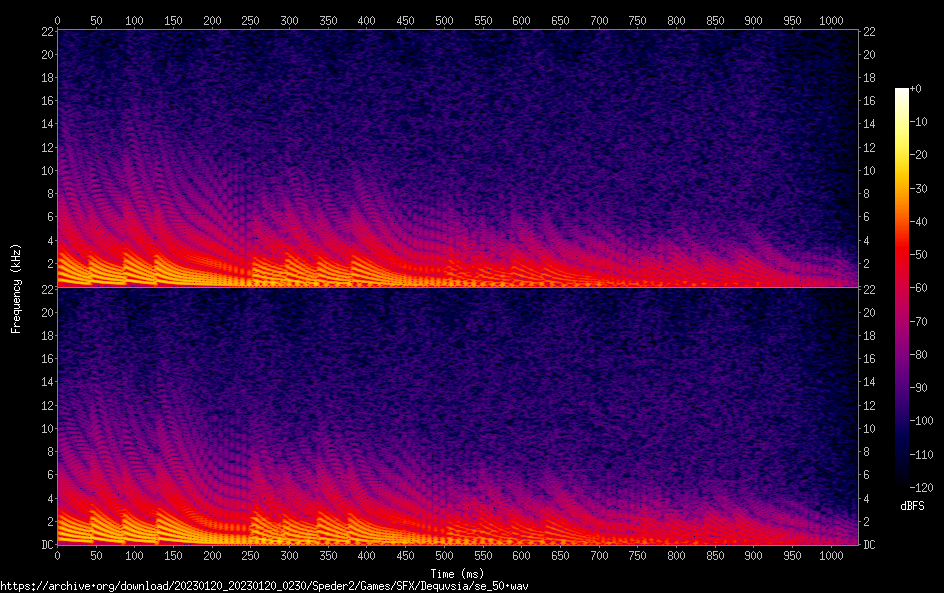Viewport: 944px width, 593px height.
Task: Click the 22 kHz label at the top-left corner
Action: coord(46,32)
